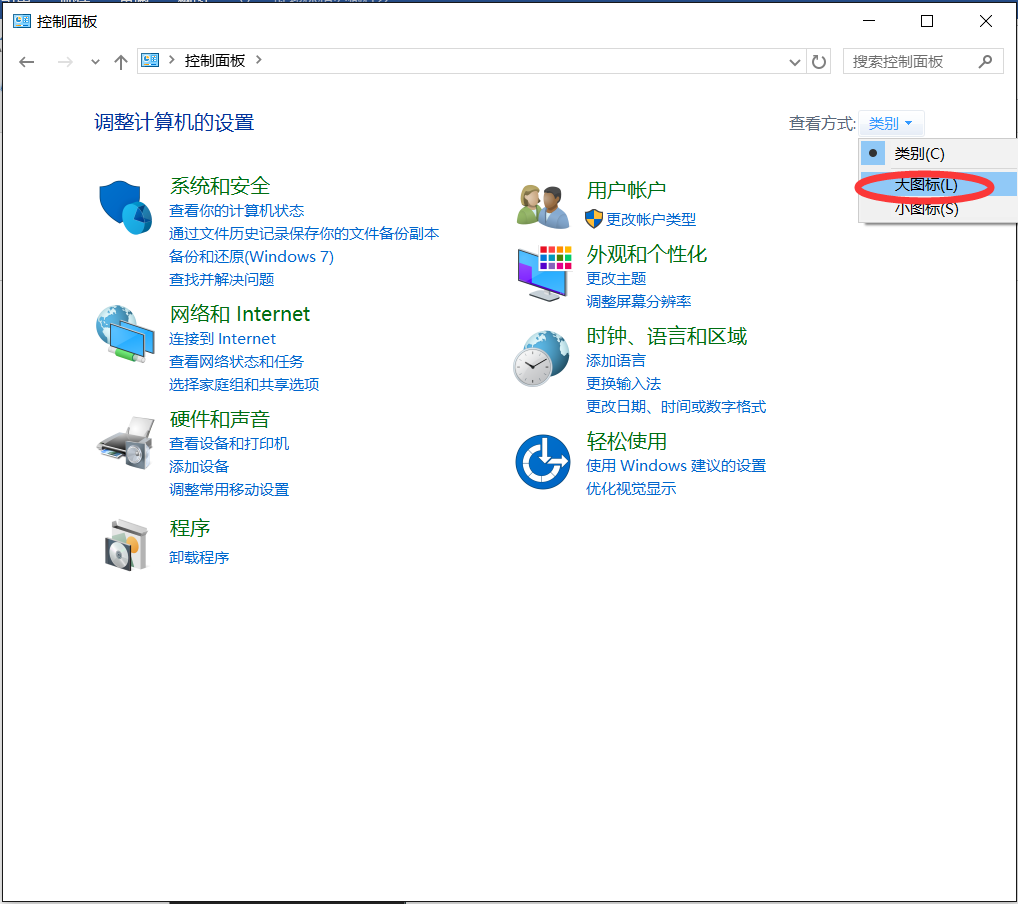Click the Appearance and Personalization monitor icon

[x=543, y=273]
